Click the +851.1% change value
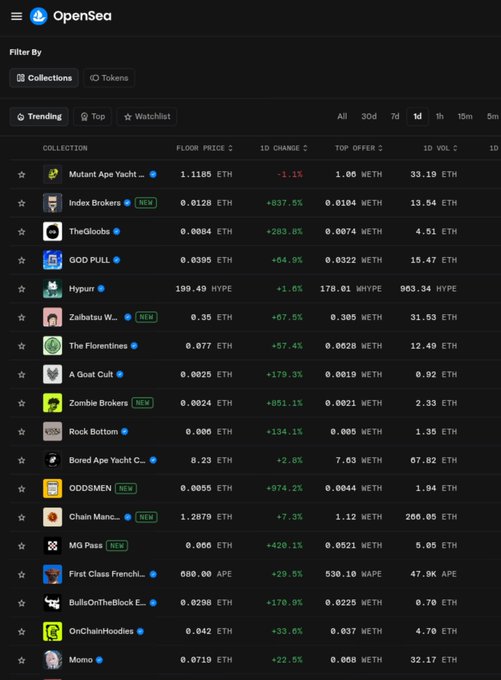501x680 pixels. pos(285,403)
